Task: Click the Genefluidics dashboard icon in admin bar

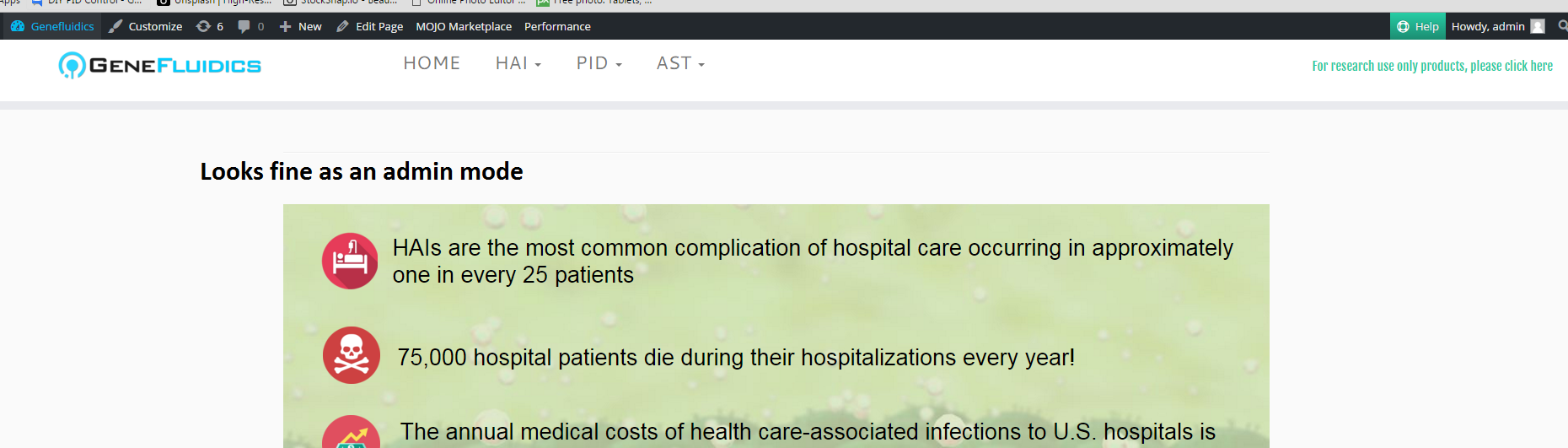Action: (18, 26)
